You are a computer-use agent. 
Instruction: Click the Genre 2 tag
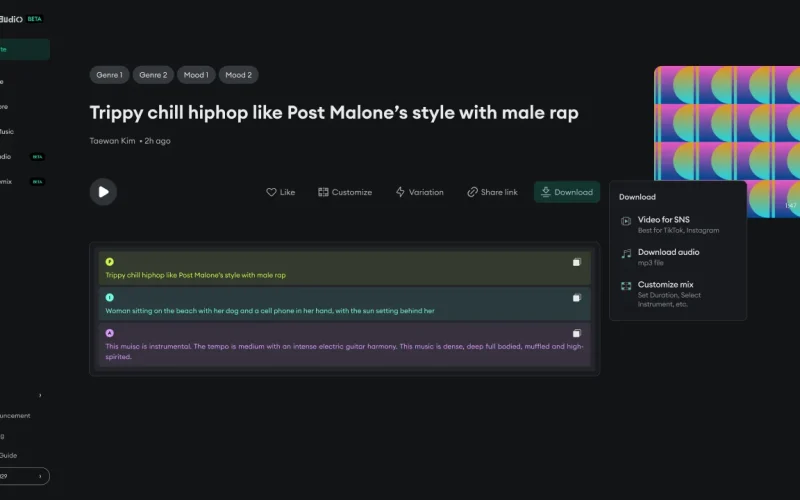click(x=153, y=75)
